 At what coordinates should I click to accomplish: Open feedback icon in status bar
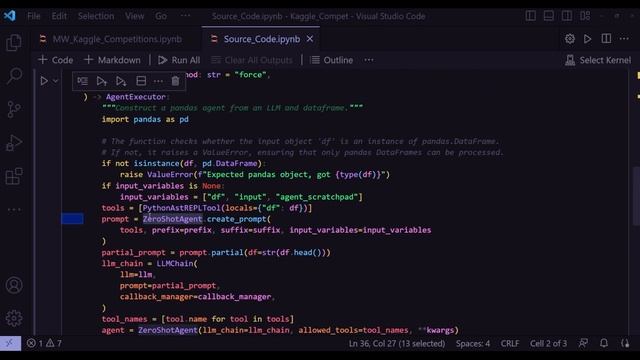click(x=583, y=343)
